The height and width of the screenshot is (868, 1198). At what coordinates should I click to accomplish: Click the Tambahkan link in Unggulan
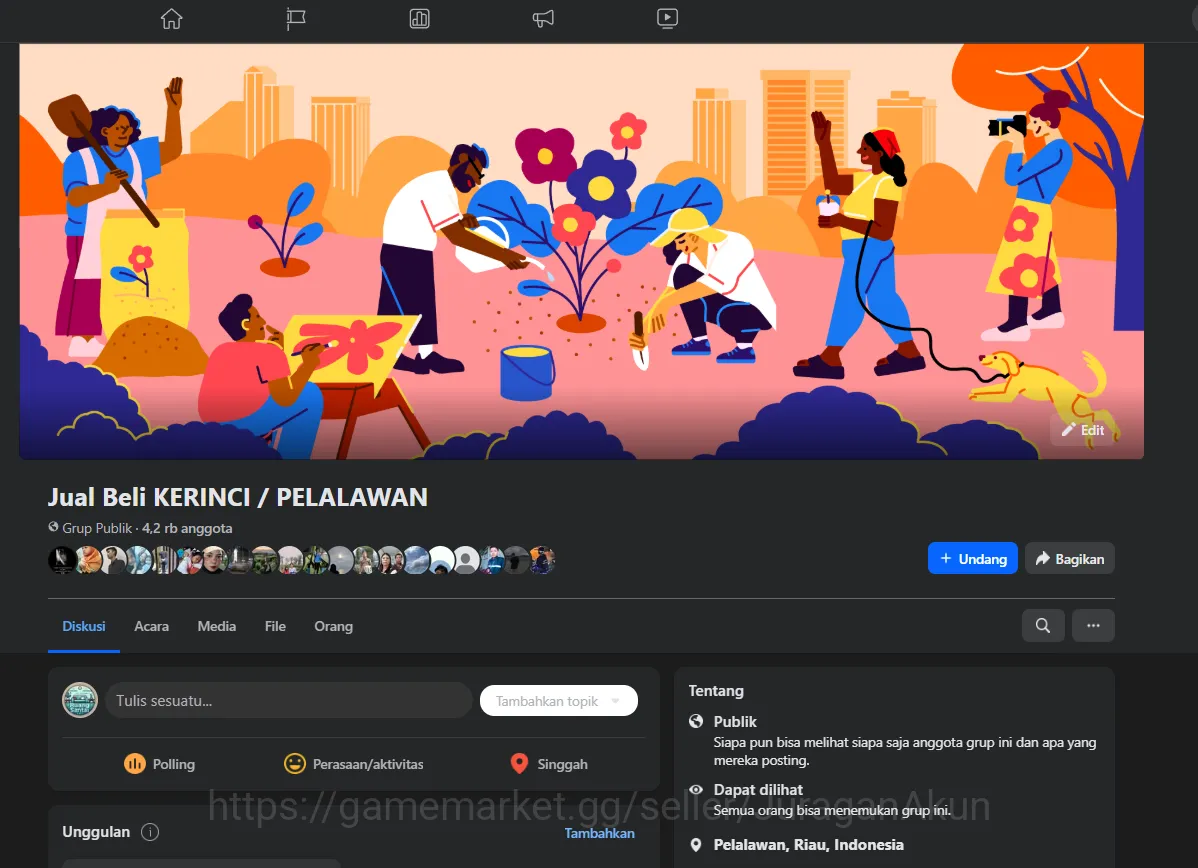click(x=600, y=833)
